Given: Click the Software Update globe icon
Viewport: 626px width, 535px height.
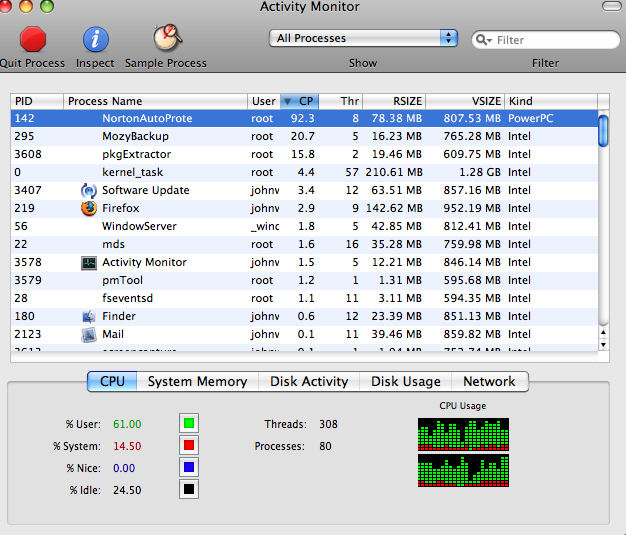Looking at the screenshot, I should (88, 190).
